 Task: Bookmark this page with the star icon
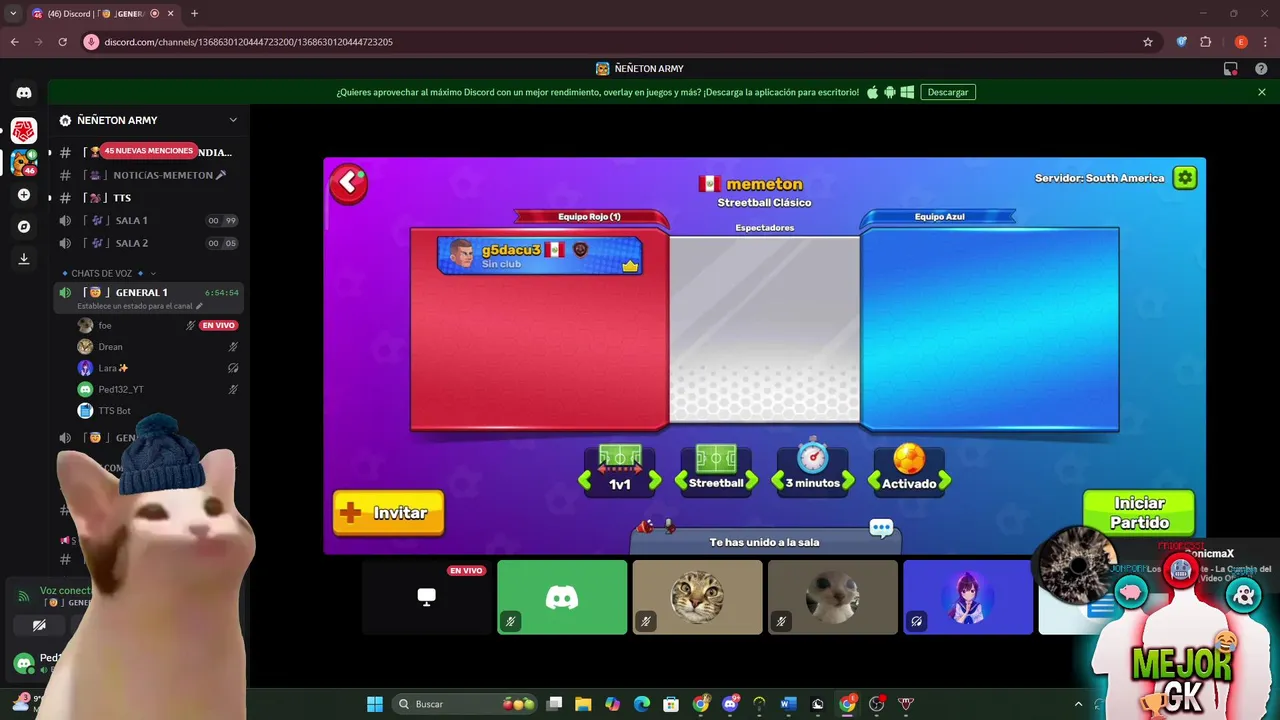1148,42
